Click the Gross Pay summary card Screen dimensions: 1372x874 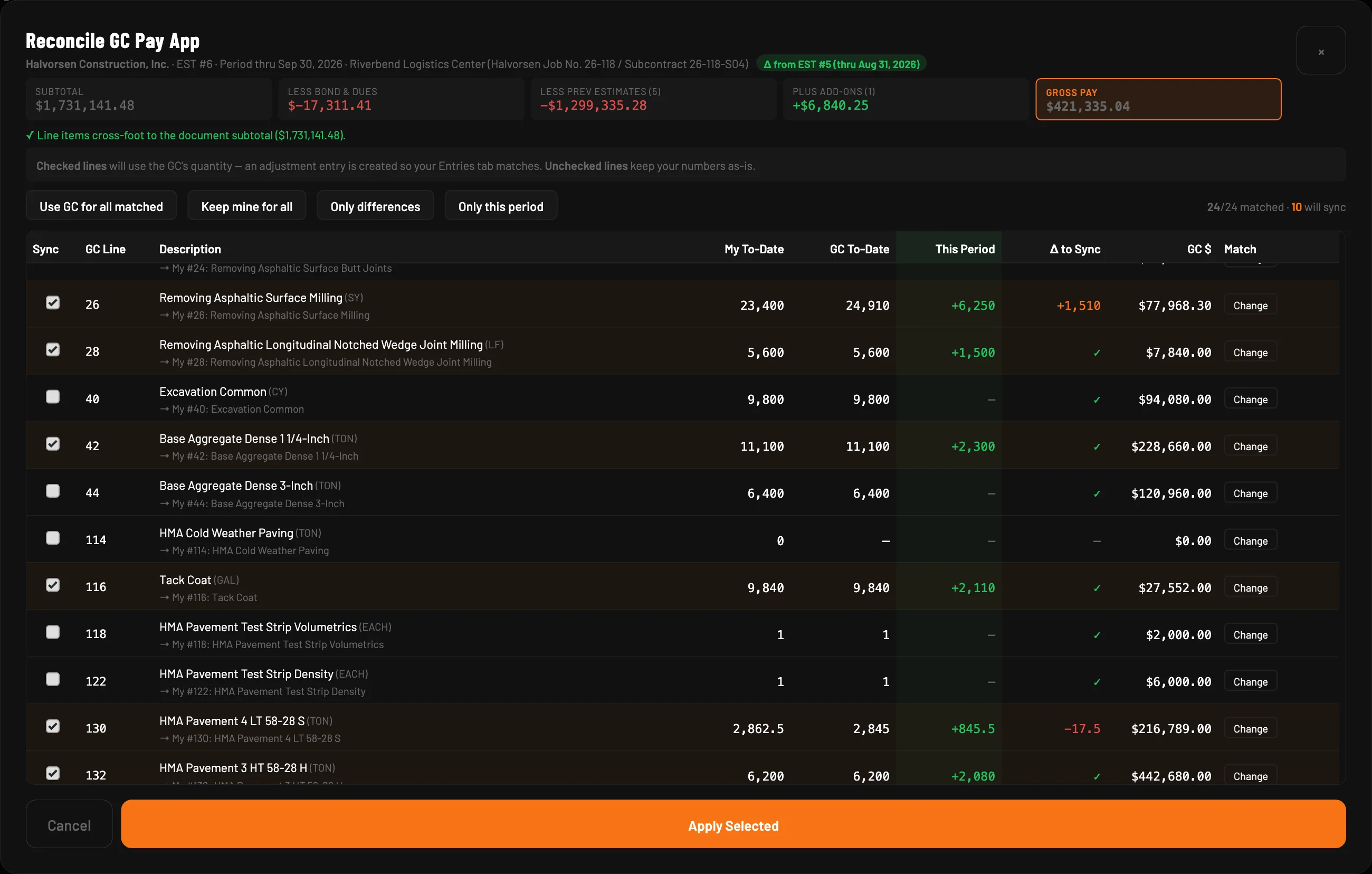pyautogui.click(x=1158, y=99)
